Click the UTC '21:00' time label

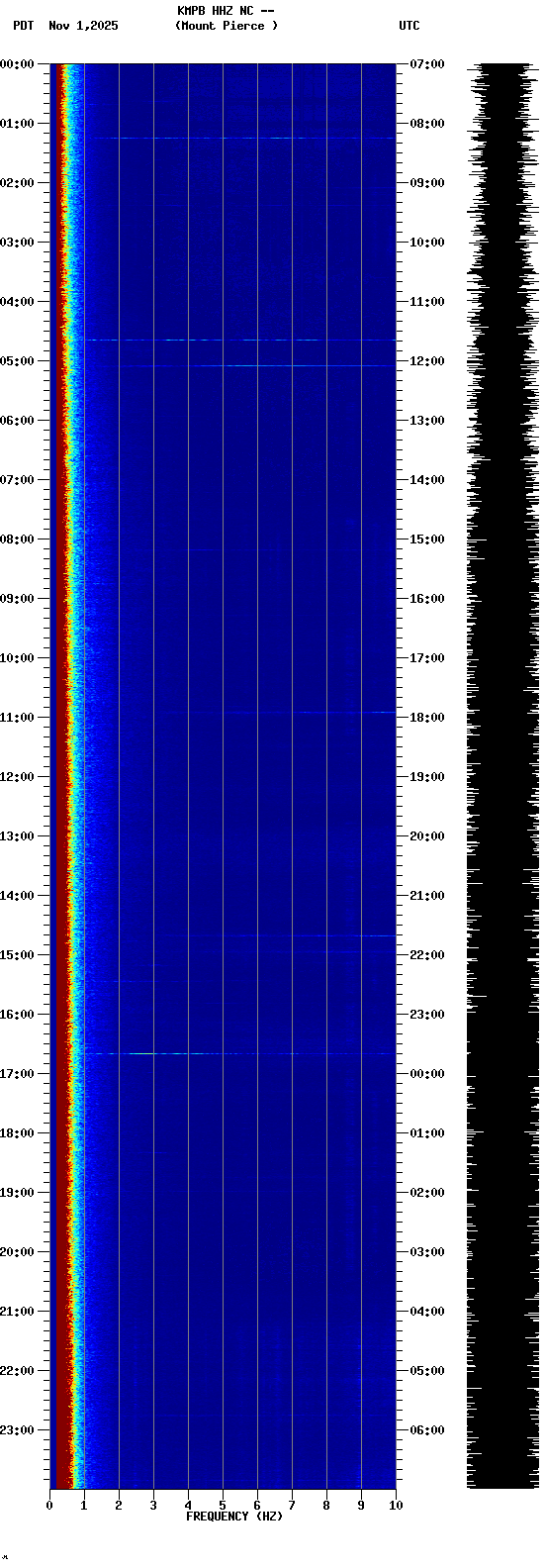(427, 896)
